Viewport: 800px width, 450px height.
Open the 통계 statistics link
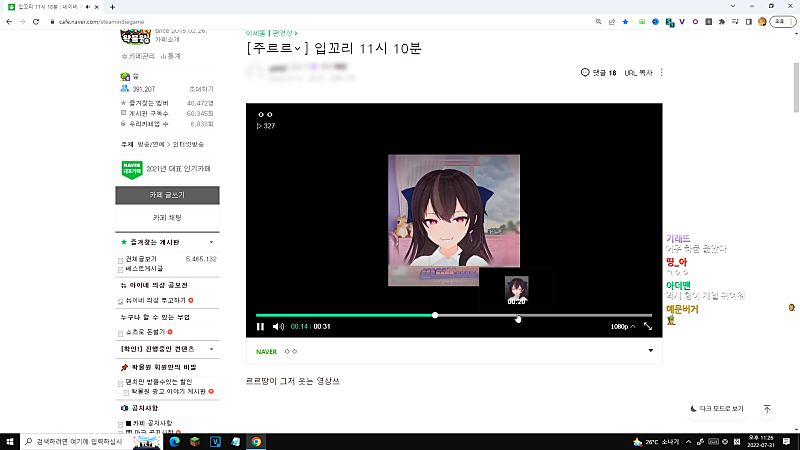[x=171, y=56]
